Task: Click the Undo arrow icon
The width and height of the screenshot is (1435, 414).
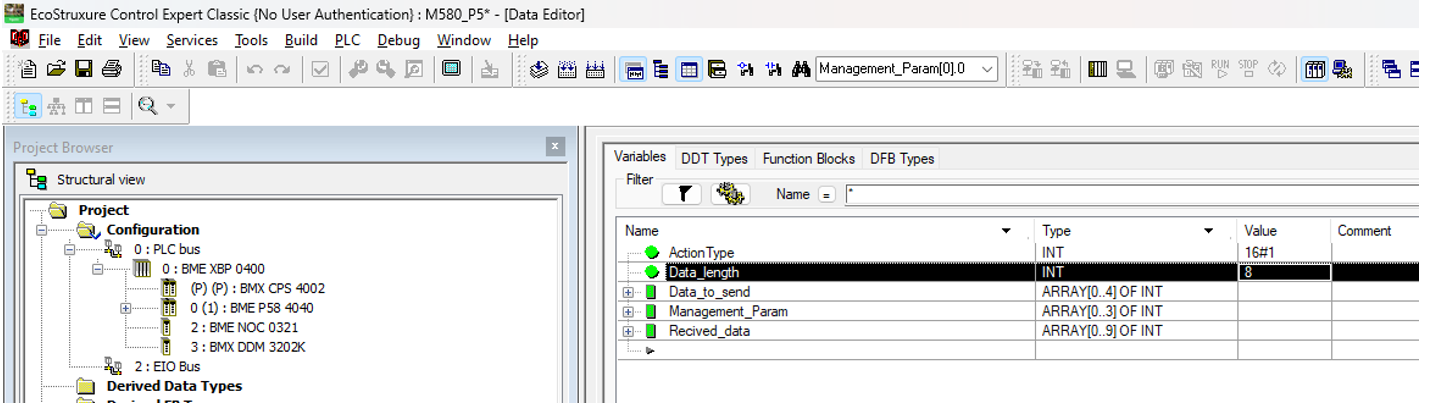Action: [x=254, y=69]
